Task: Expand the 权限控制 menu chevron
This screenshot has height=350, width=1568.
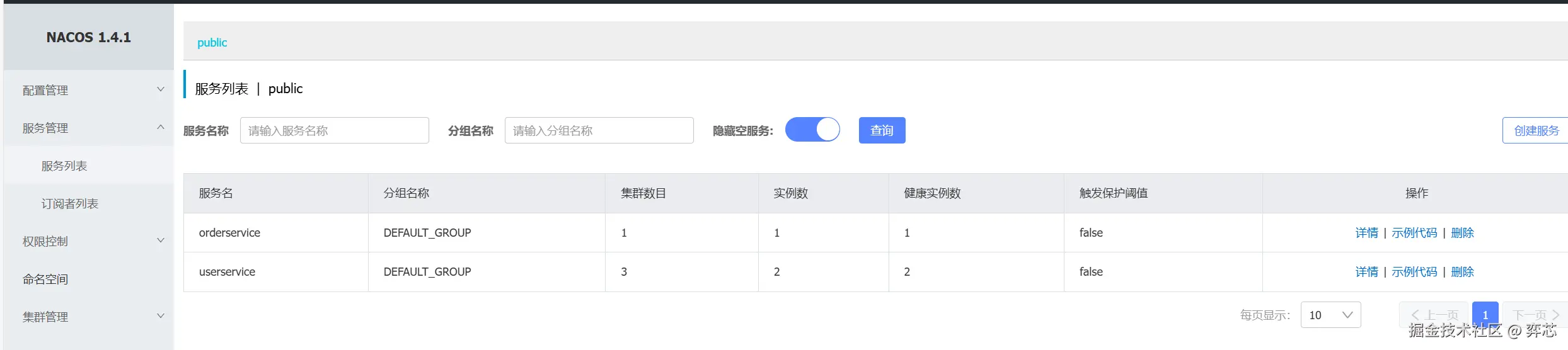Action: point(161,240)
